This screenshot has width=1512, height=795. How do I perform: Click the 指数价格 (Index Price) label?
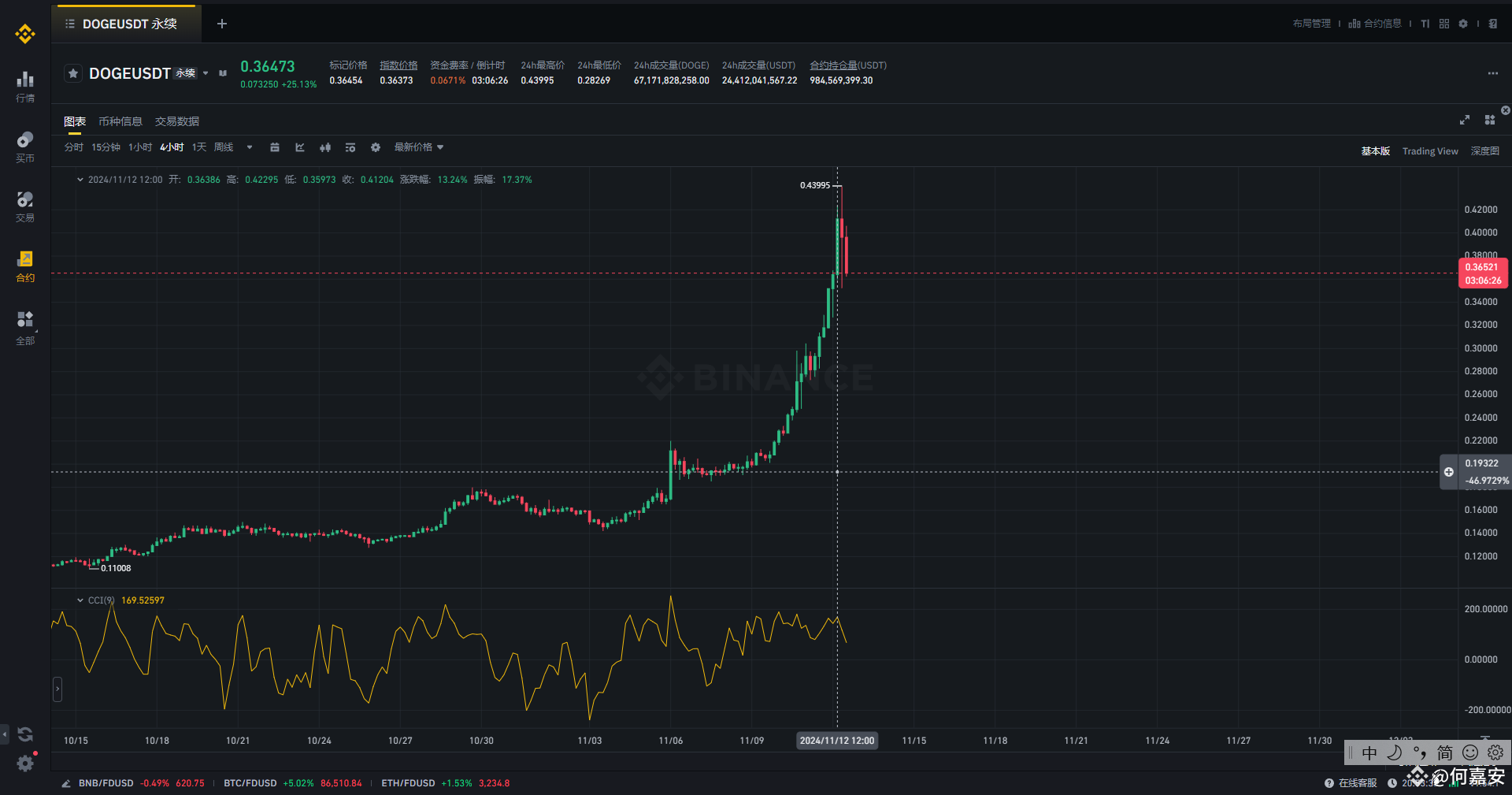(398, 65)
